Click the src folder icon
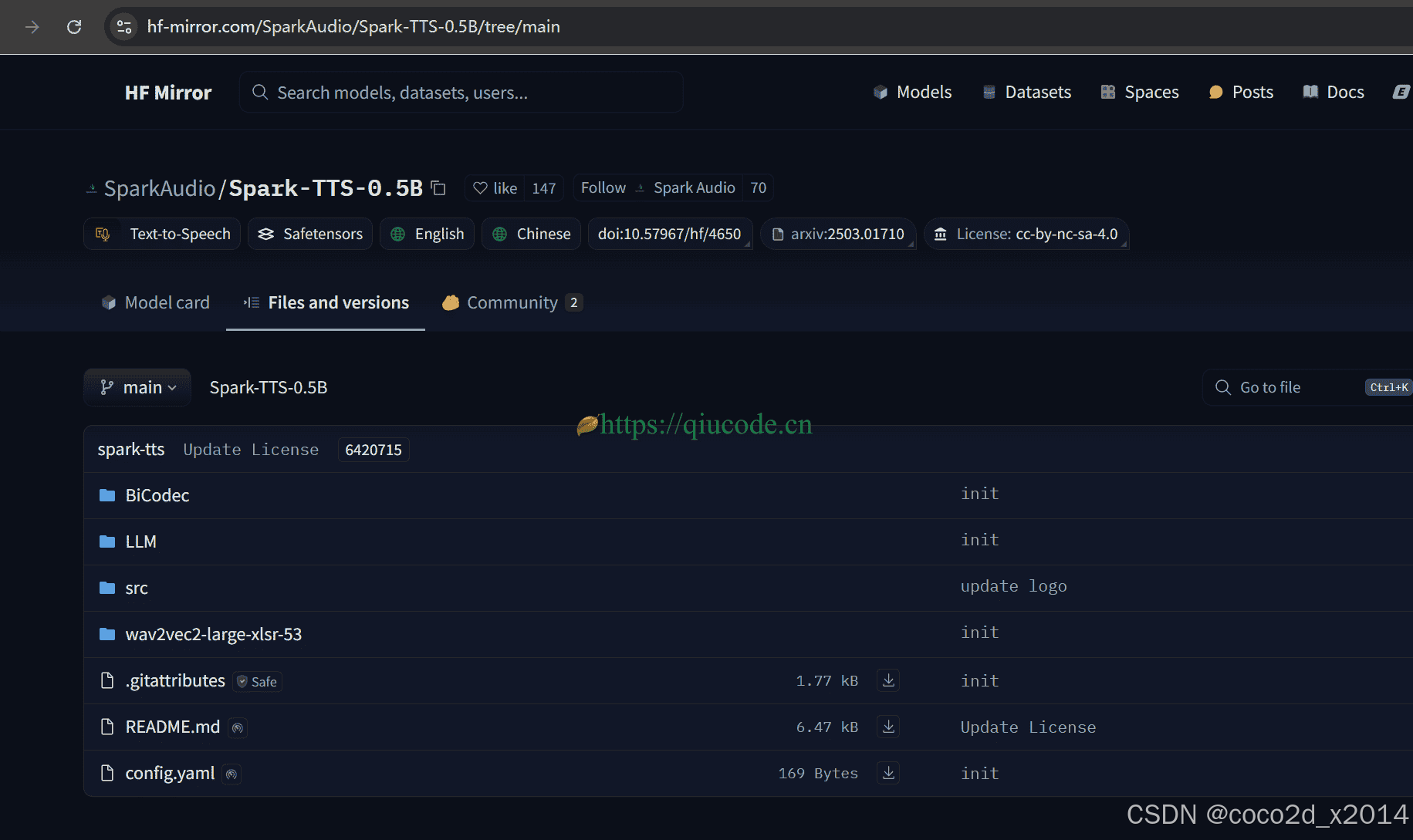Viewport: 1413px width, 840px height. 107,588
